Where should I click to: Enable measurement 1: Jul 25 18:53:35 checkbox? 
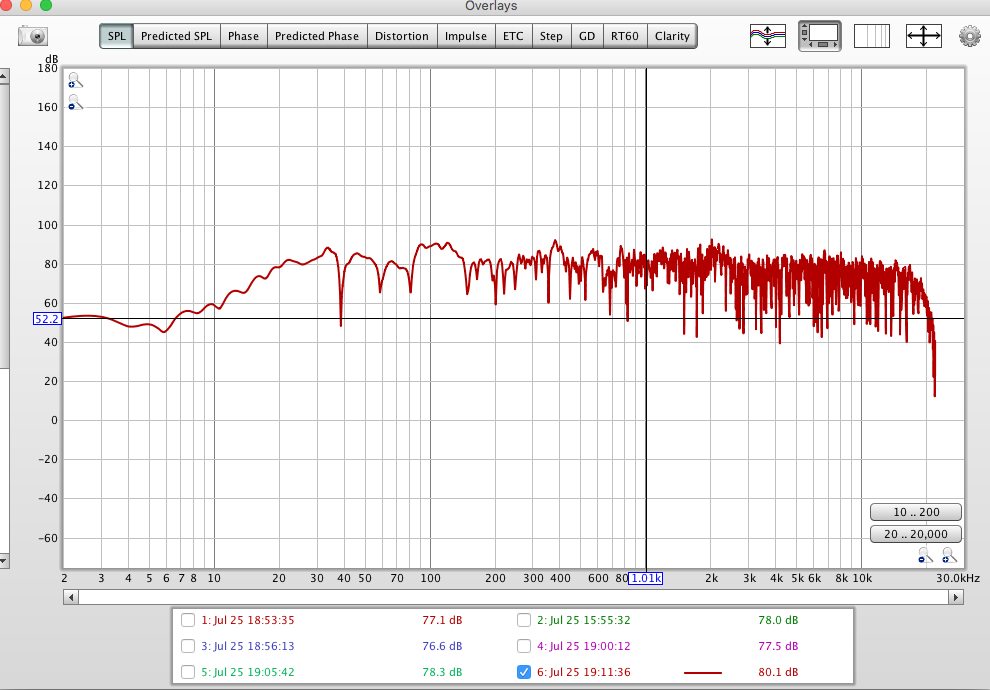[188, 620]
